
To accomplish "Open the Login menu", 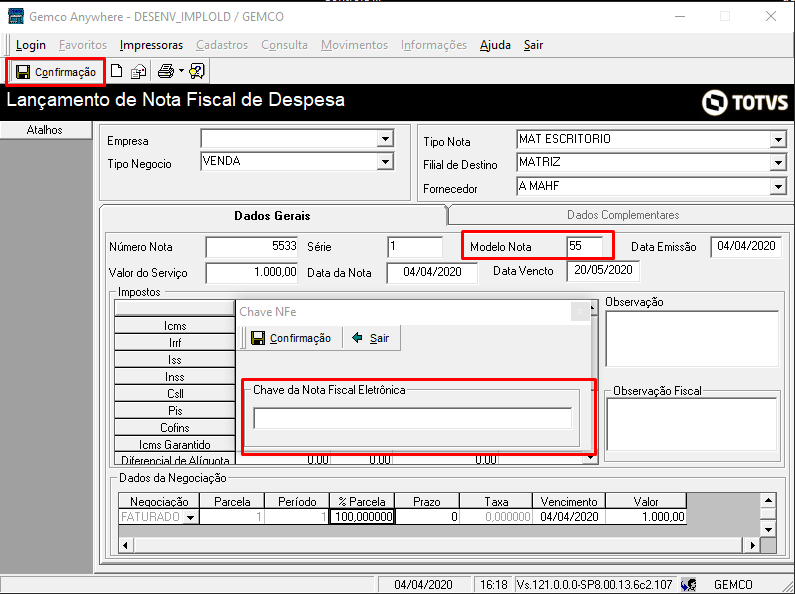I will (x=30, y=45).
